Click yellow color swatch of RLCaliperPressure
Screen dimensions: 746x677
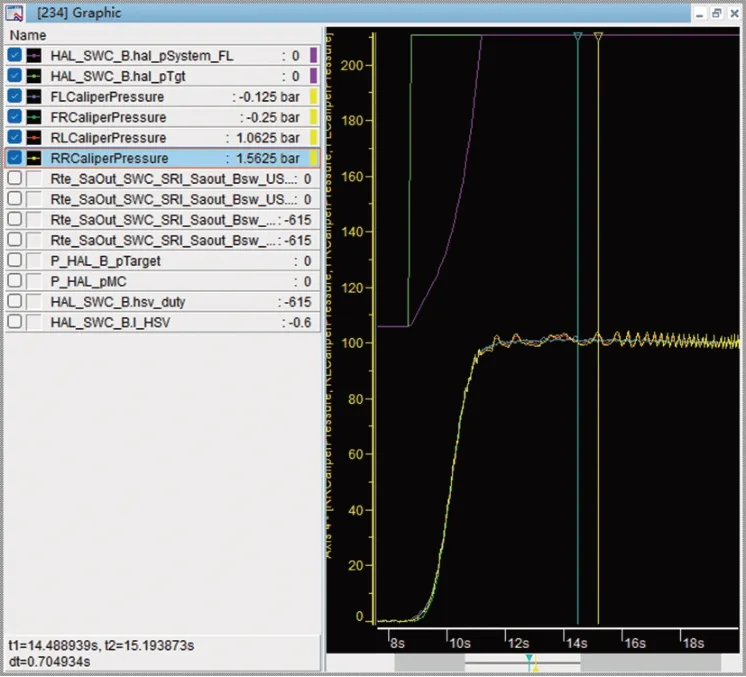pyautogui.click(x=314, y=137)
